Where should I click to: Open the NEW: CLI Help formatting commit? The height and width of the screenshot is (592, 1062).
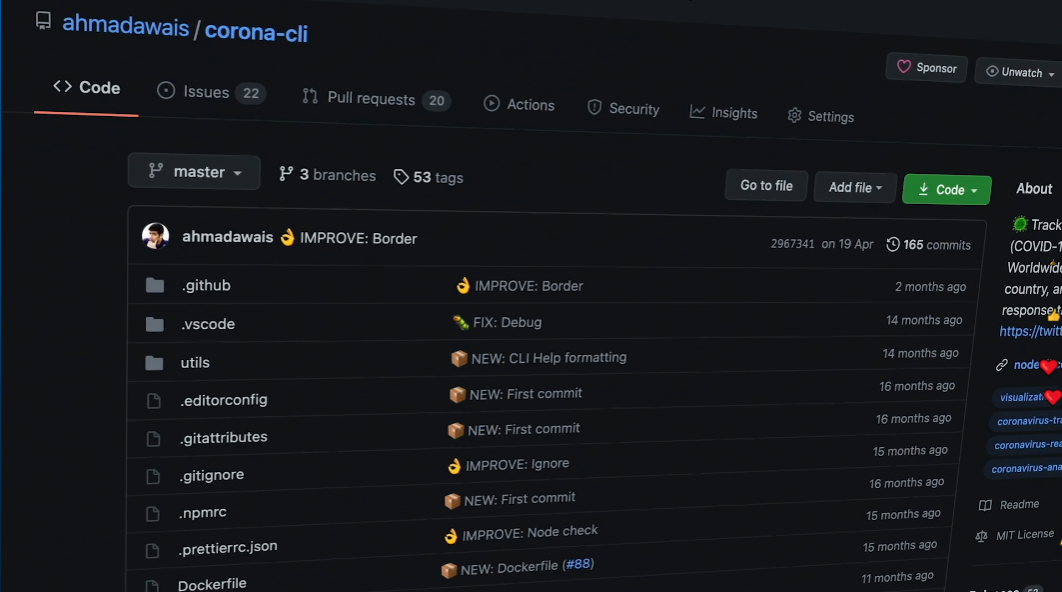coord(549,358)
